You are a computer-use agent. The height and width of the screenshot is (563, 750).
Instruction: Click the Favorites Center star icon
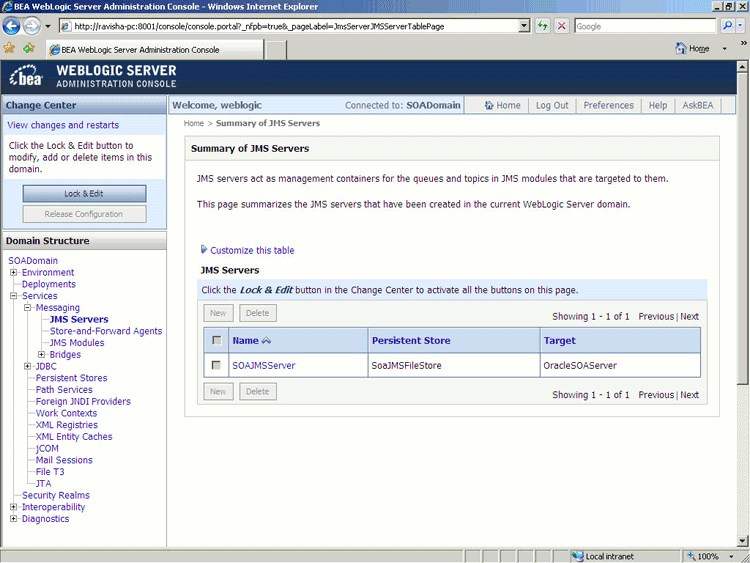(x=9, y=48)
